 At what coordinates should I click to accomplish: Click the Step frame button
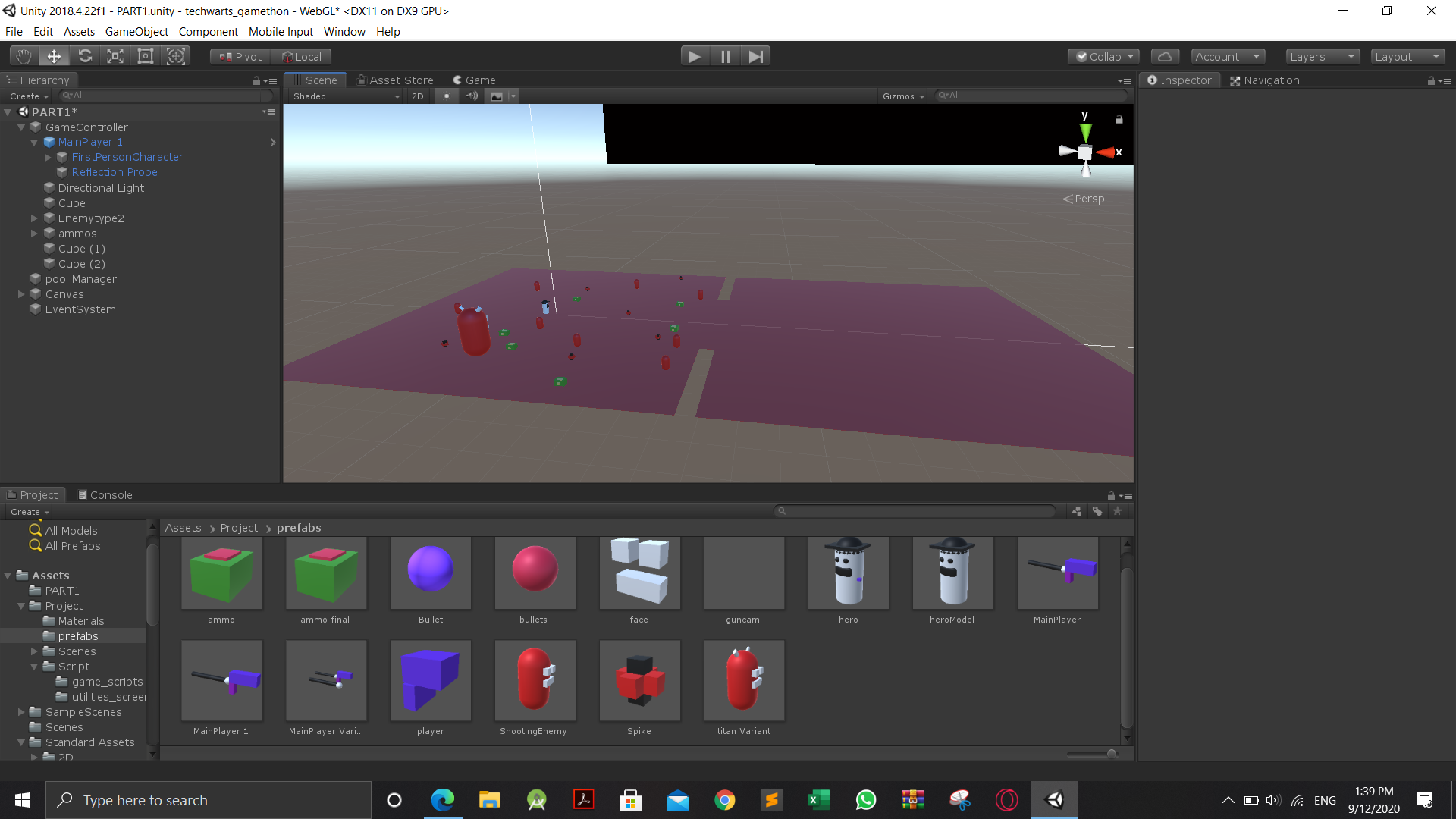coord(755,56)
